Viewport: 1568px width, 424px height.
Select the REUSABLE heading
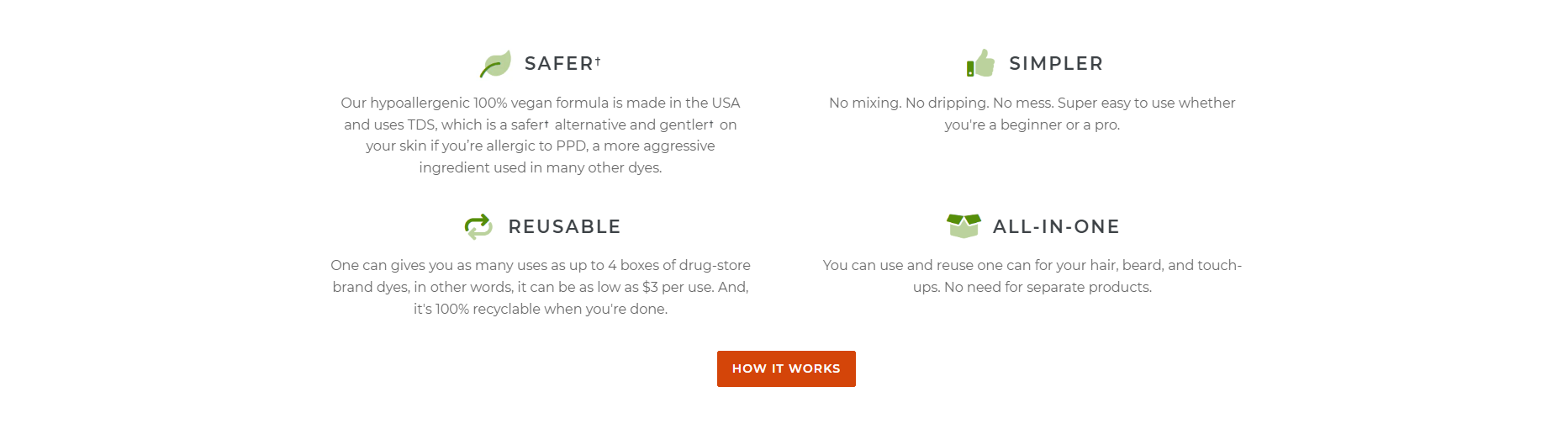coord(564,227)
